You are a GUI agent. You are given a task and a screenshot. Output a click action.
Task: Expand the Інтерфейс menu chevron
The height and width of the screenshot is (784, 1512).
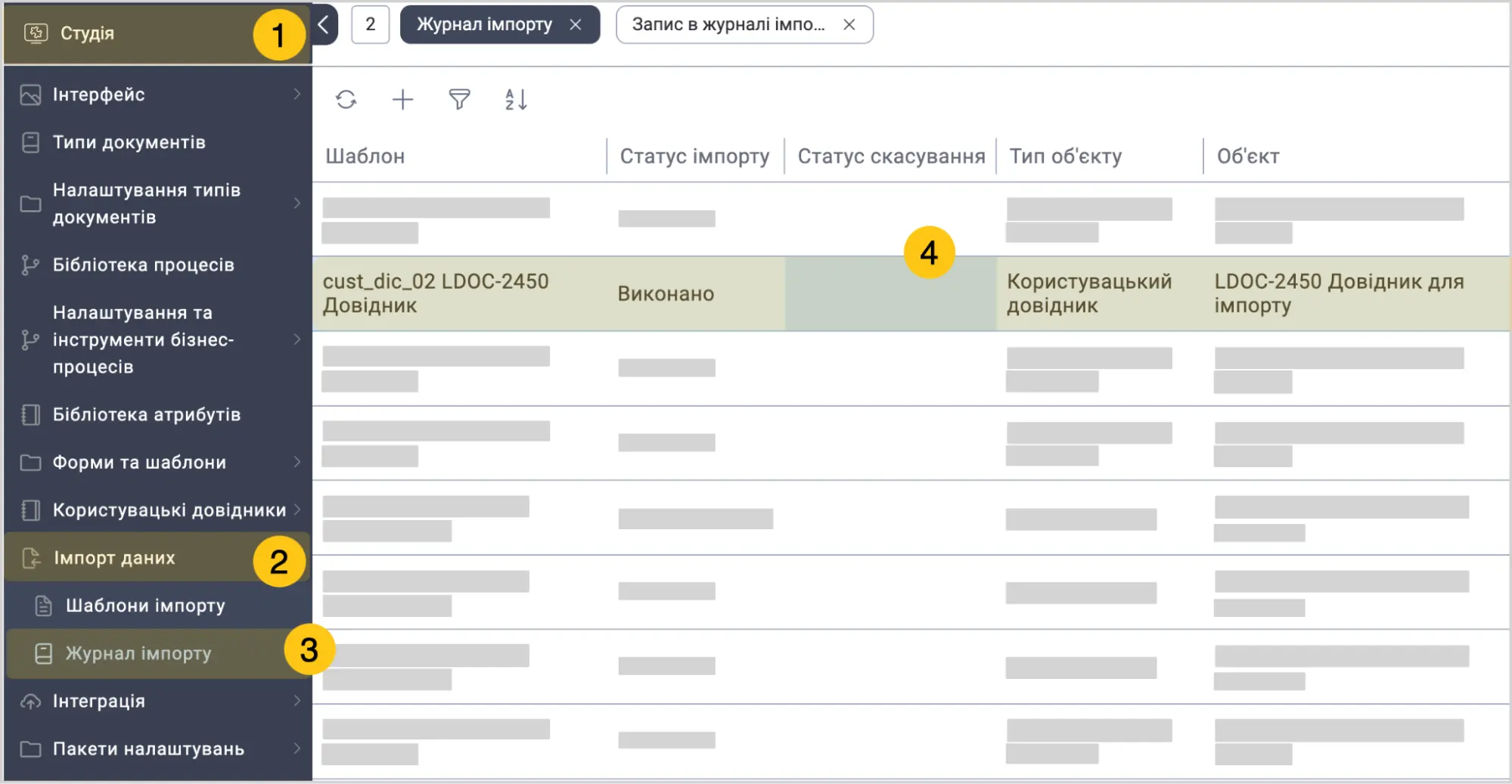(297, 95)
